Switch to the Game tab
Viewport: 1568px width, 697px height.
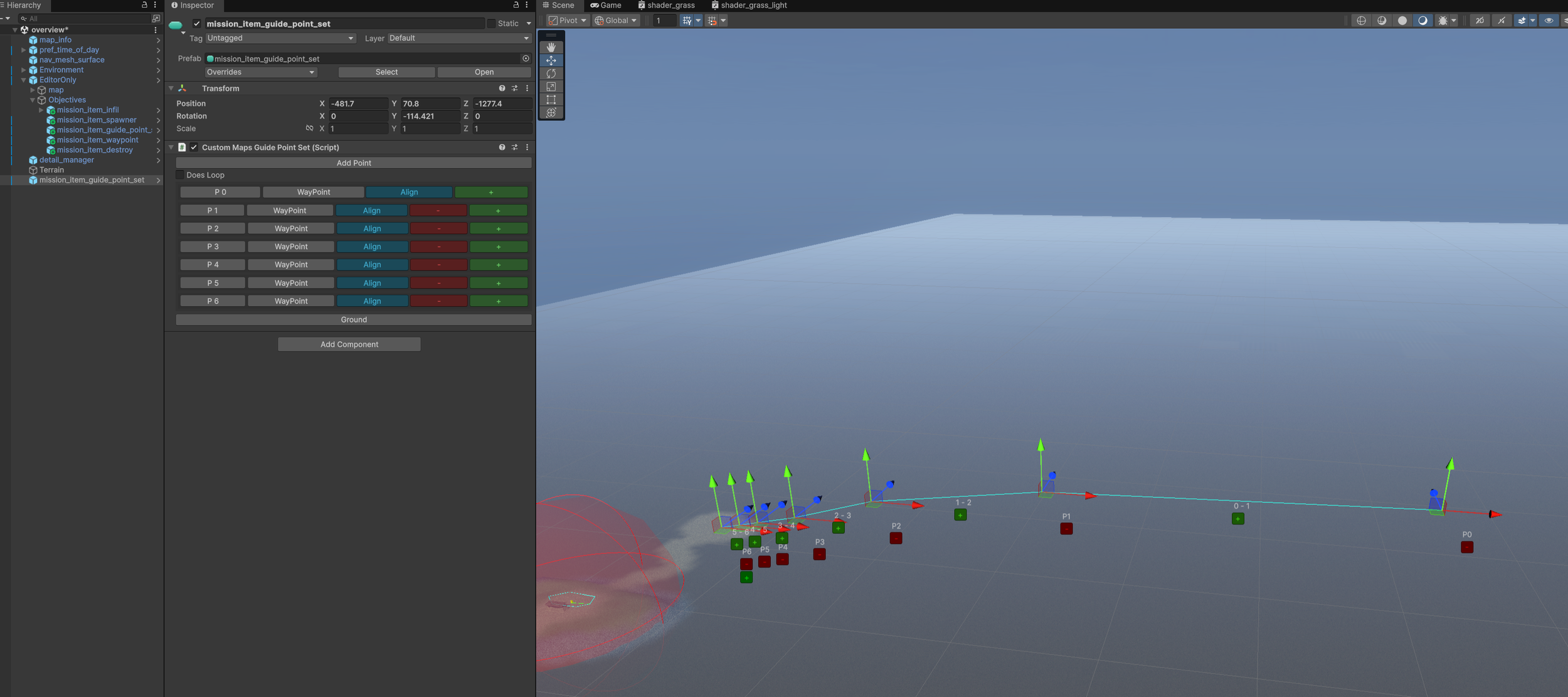tap(606, 5)
